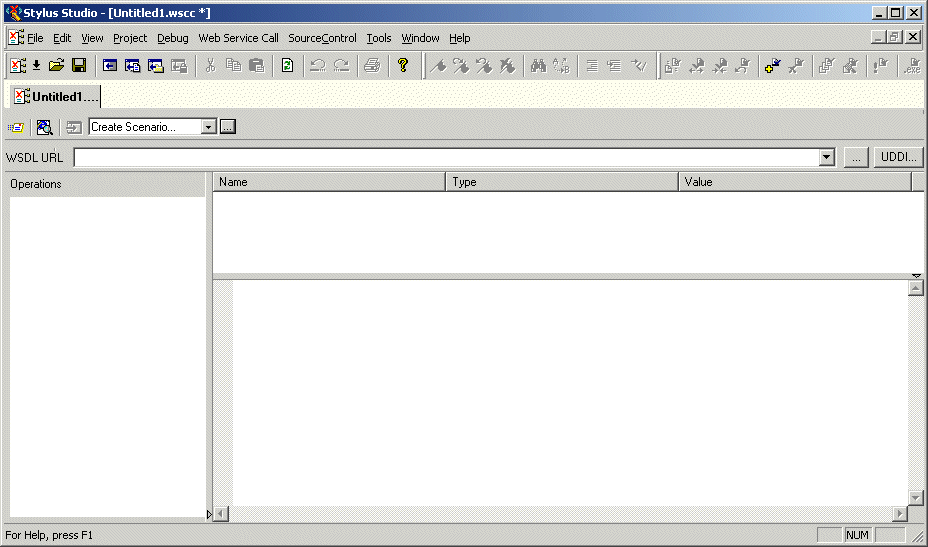Click into the WSDL URL input field
Screen dimensions: 928x547
[445, 158]
